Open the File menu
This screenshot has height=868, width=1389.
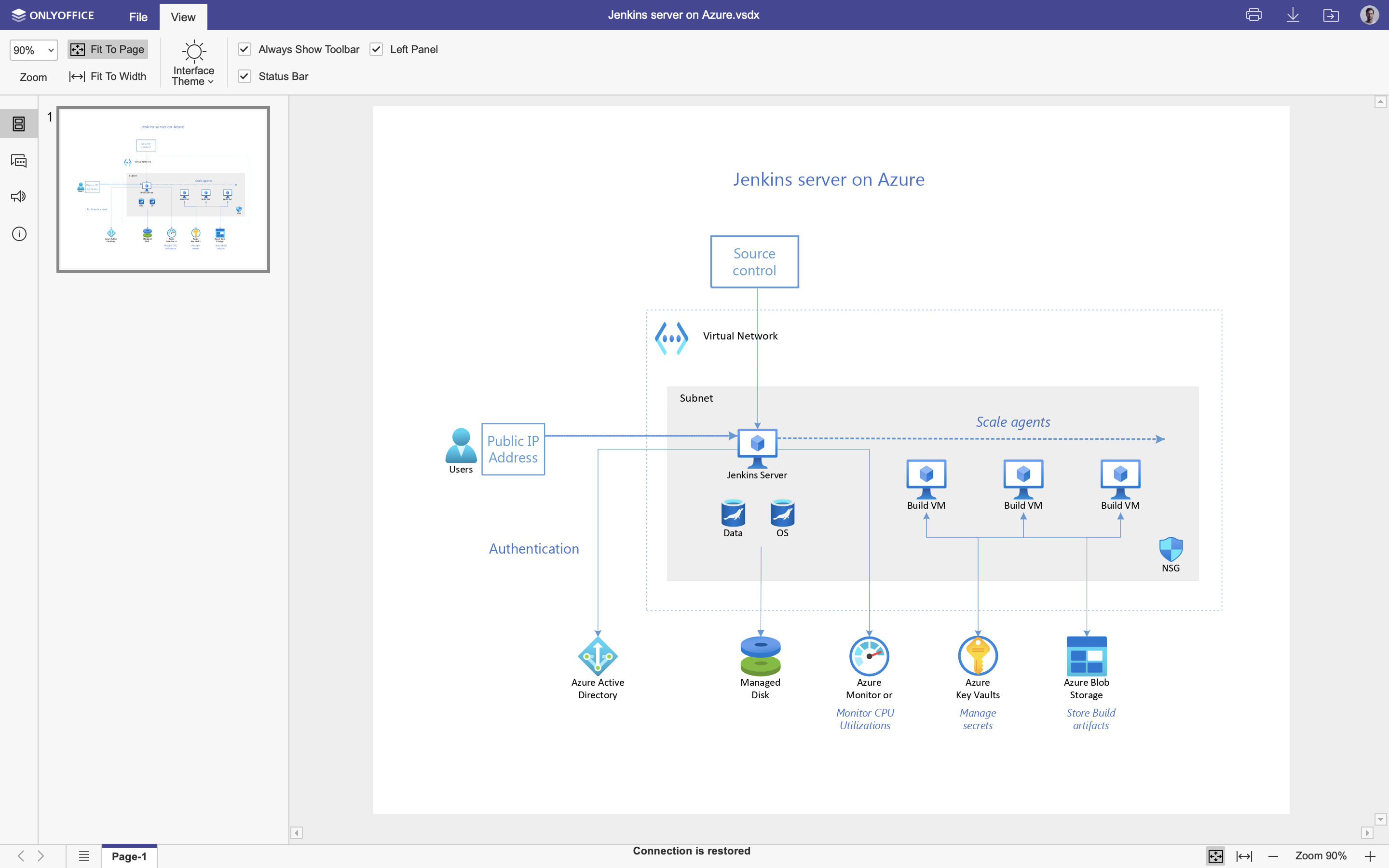[138, 17]
